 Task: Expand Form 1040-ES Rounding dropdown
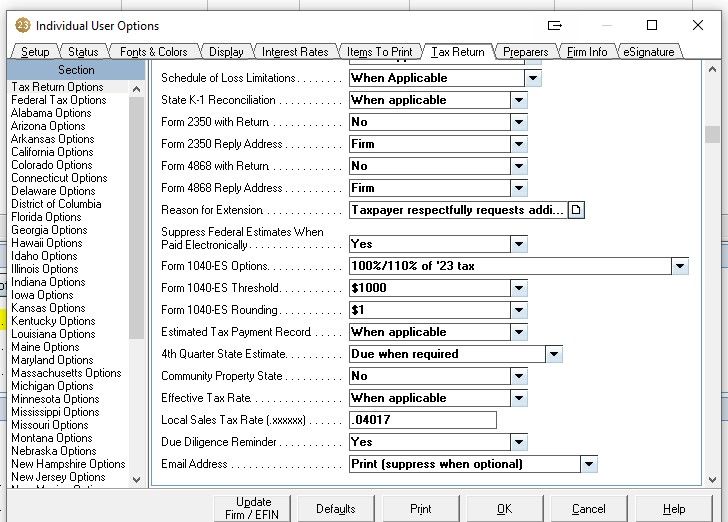coord(519,310)
